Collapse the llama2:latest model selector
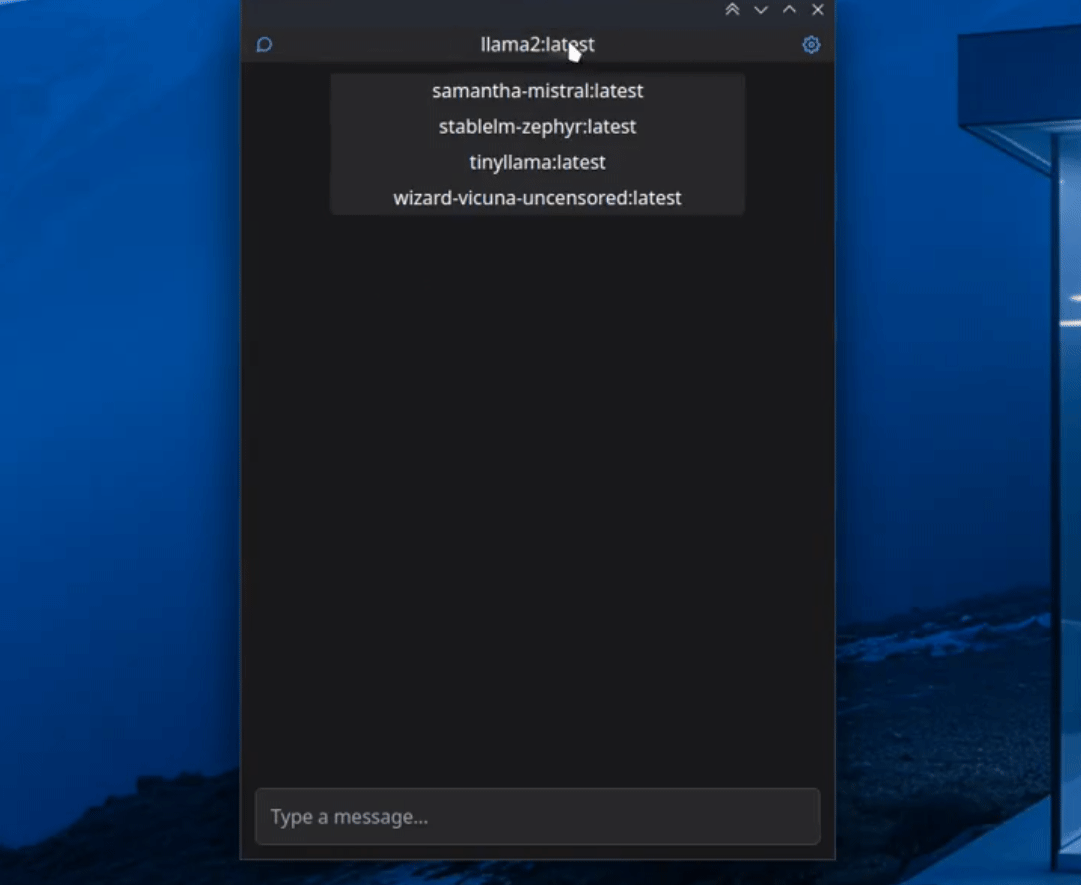Screen dimensions: 1081x885 pyautogui.click(x=537, y=45)
